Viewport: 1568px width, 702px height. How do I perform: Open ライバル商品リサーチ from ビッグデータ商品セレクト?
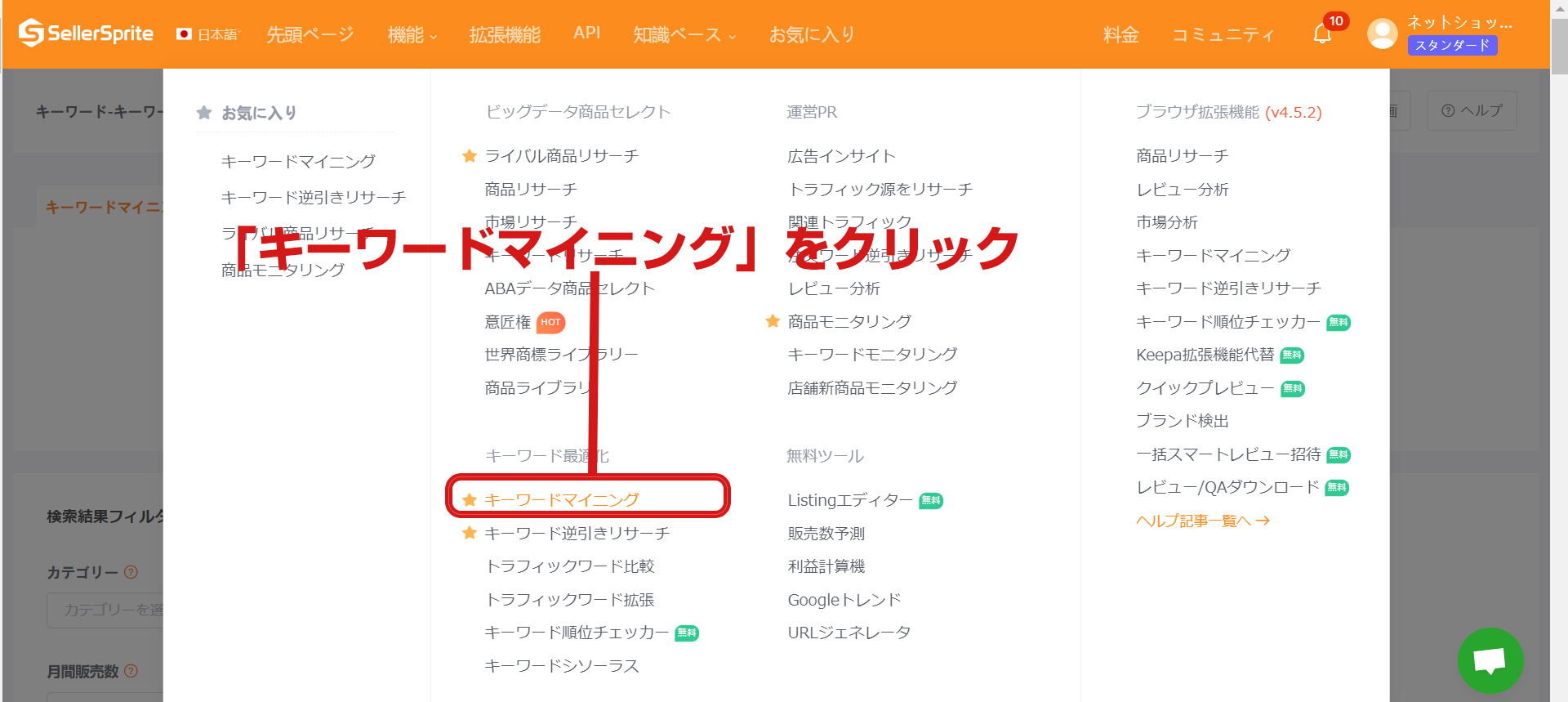562,155
